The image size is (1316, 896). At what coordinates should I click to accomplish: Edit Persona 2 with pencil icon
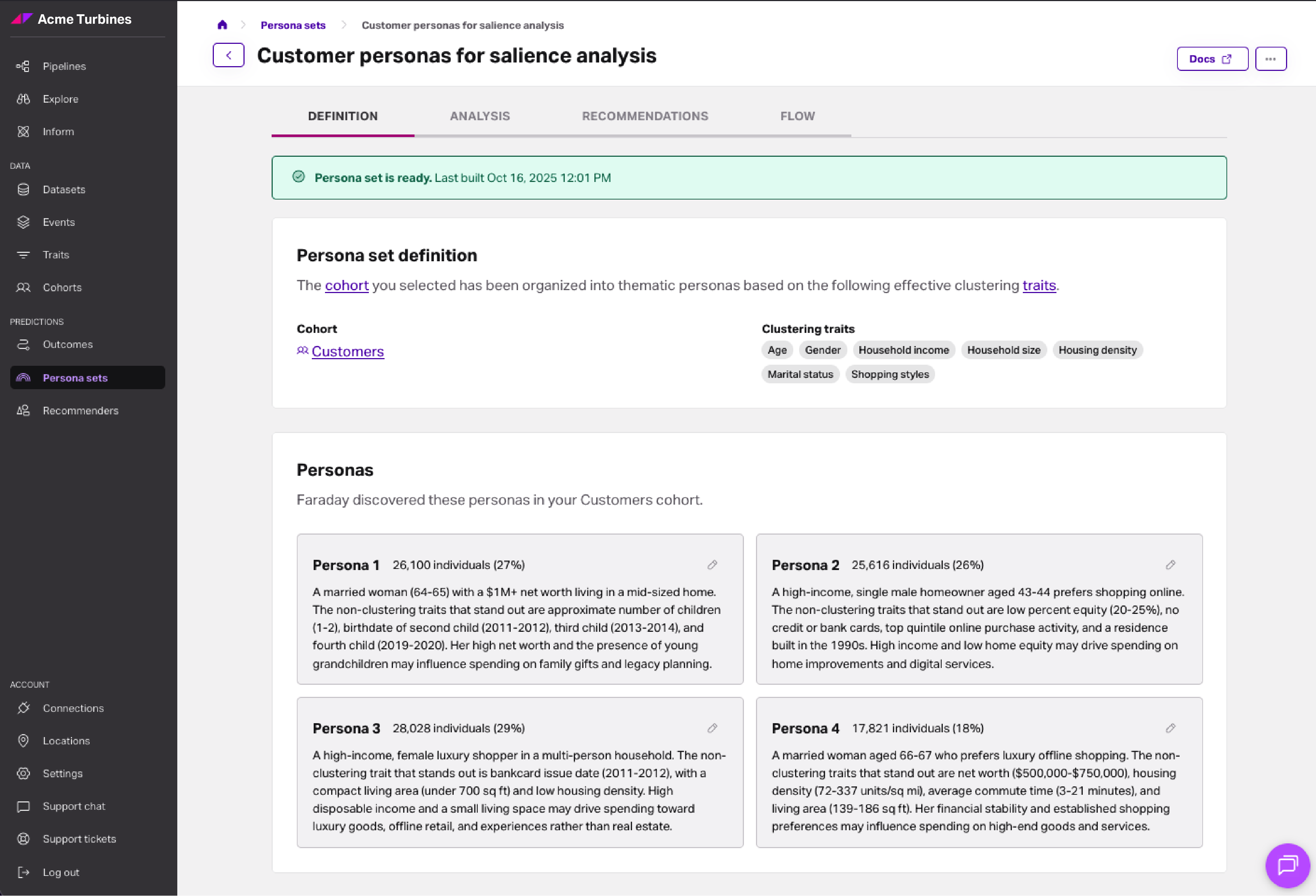(1171, 565)
